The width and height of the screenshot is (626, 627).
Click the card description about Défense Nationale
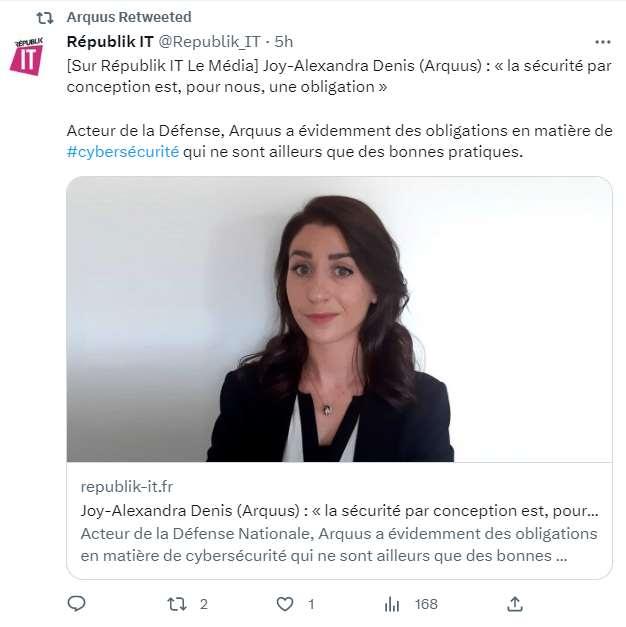(339, 545)
